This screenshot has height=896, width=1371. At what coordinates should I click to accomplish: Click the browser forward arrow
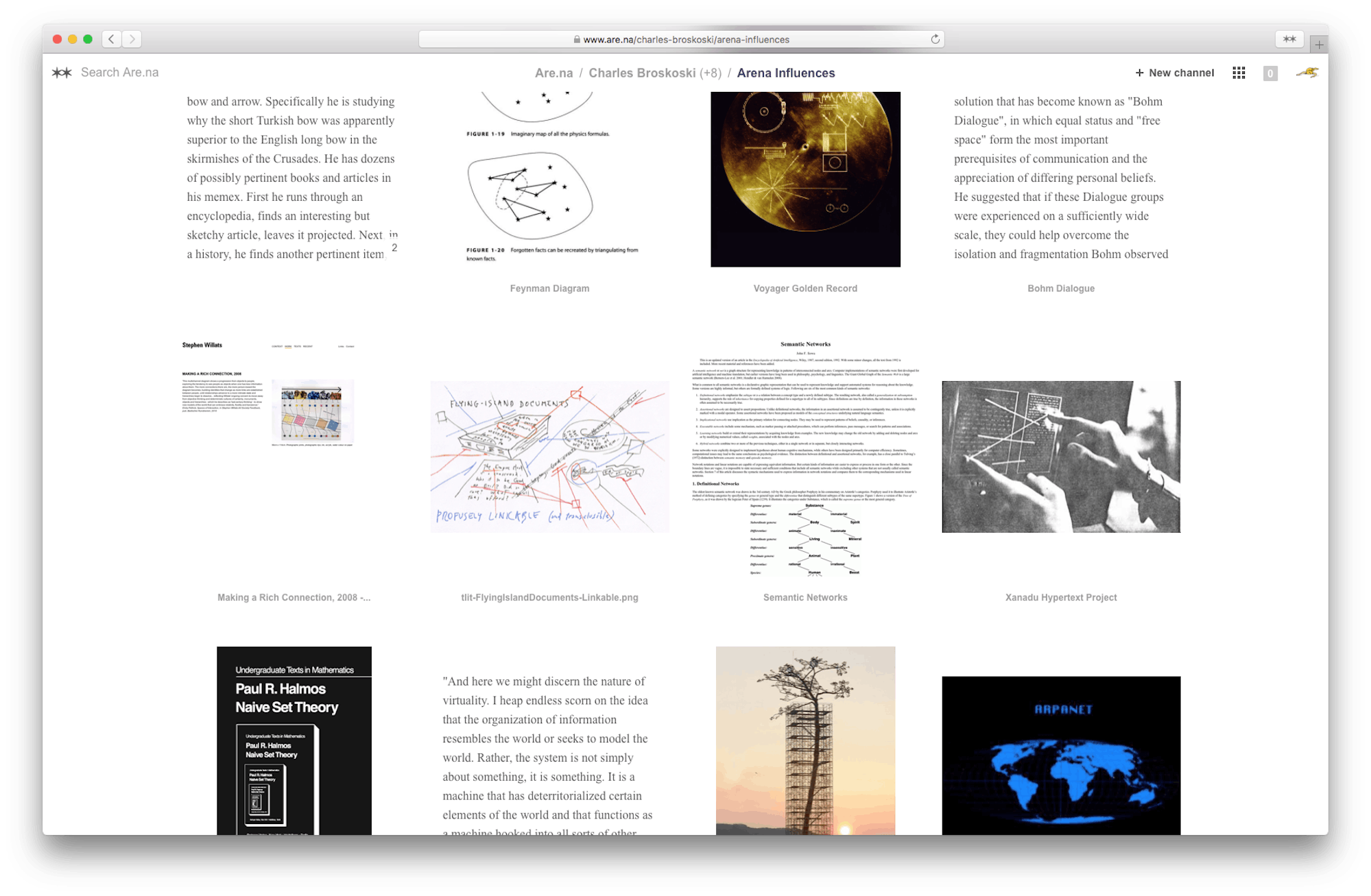132,39
